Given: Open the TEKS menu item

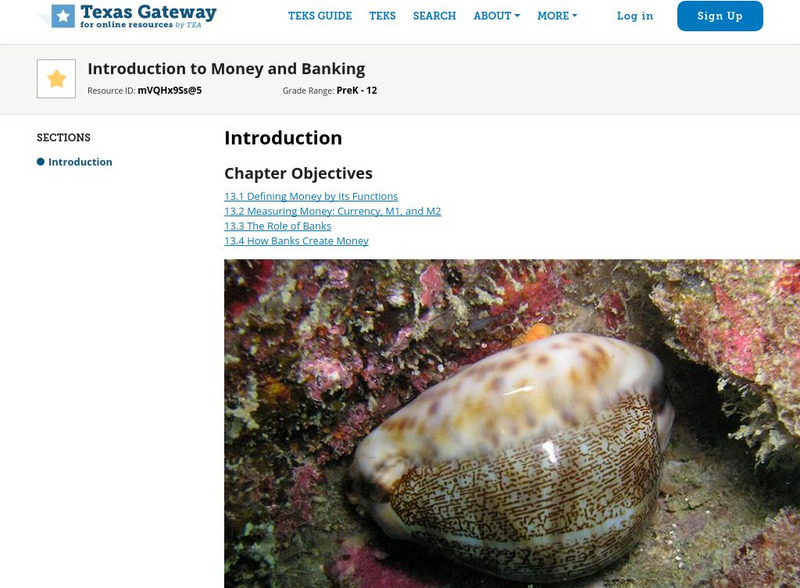Looking at the screenshot, I should click(382, 16).
